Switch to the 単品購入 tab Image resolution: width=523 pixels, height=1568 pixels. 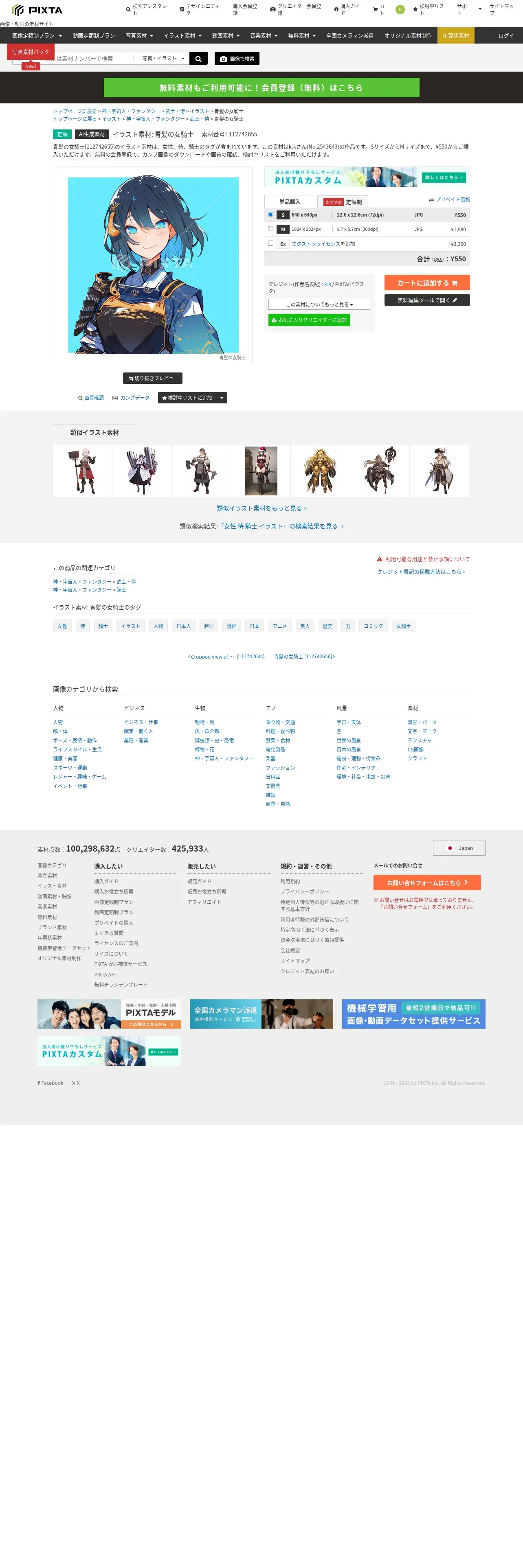click(290, 201)
